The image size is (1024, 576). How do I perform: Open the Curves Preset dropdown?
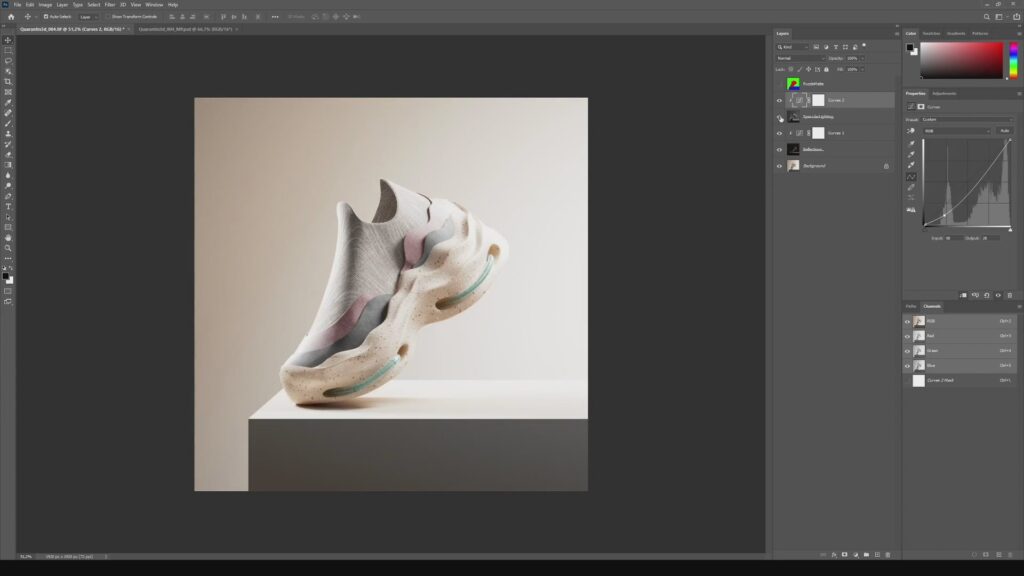coord(967,120)
